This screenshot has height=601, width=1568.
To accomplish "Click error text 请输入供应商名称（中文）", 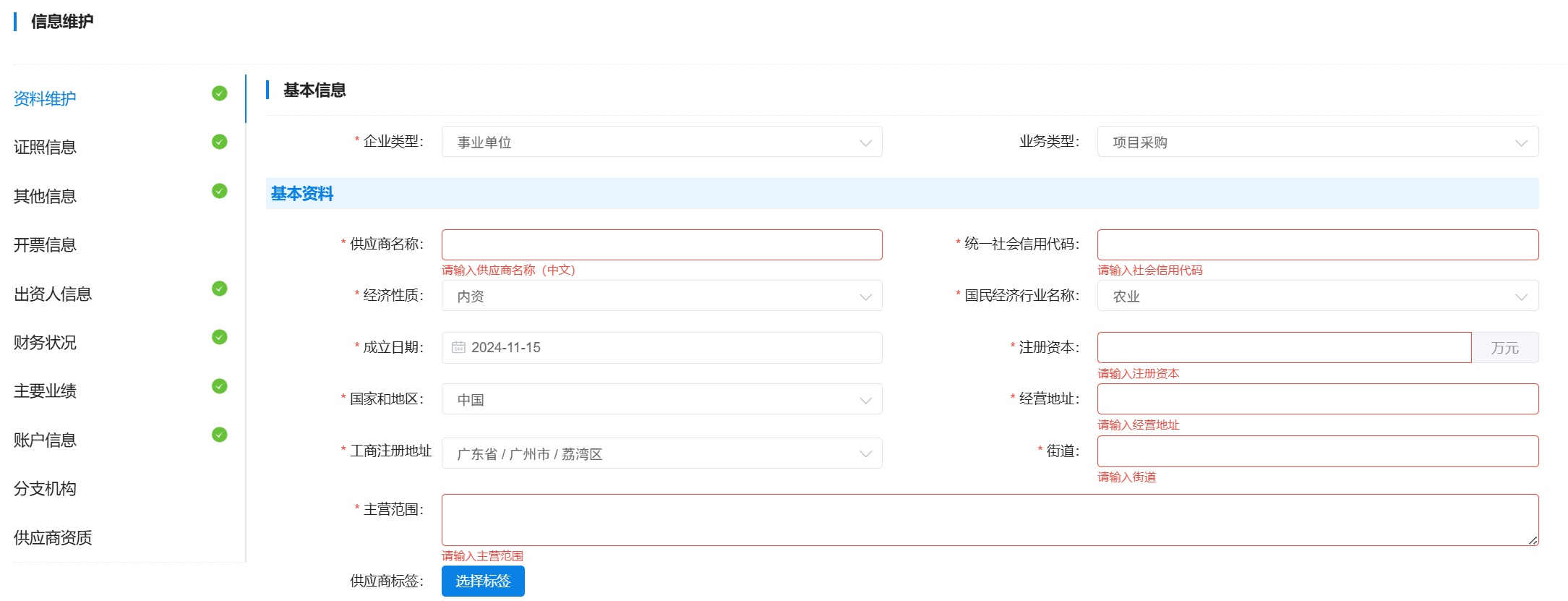I will pyautogui.click(x=508, y=270).
